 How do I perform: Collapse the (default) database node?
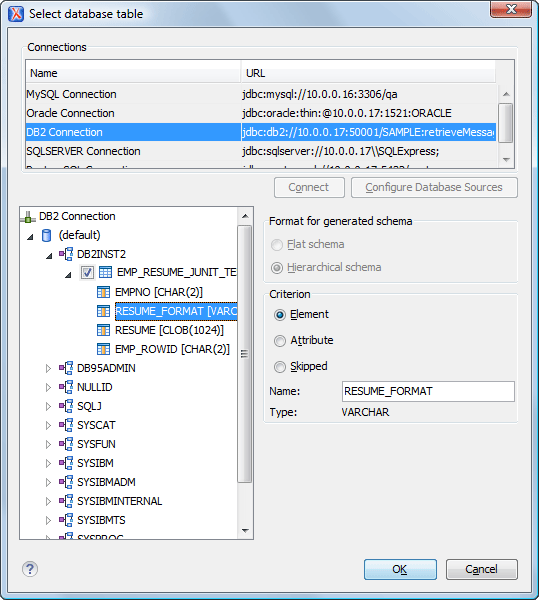click(30, 237)
